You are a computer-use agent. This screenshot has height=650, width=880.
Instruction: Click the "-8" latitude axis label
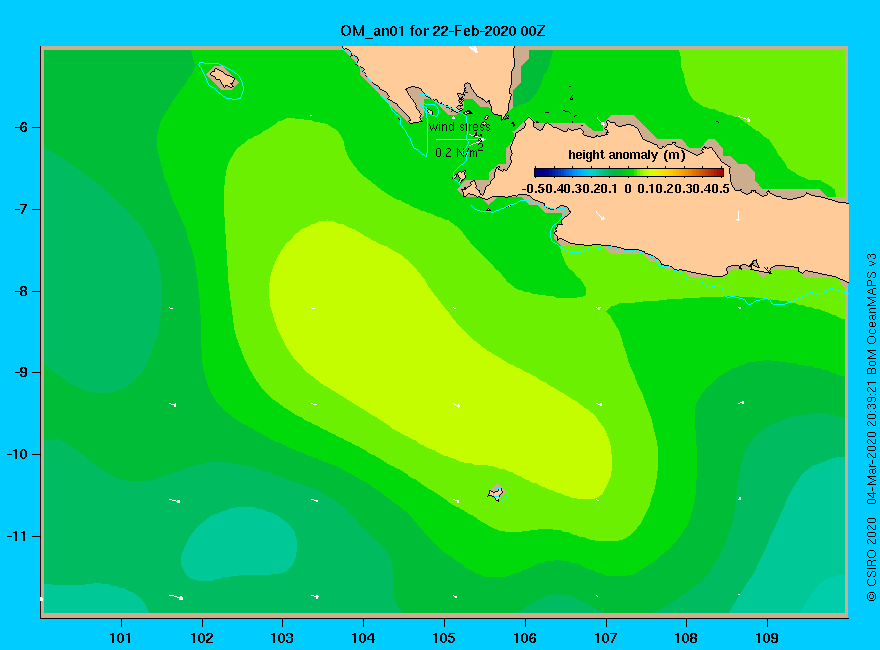coord(20,291)
